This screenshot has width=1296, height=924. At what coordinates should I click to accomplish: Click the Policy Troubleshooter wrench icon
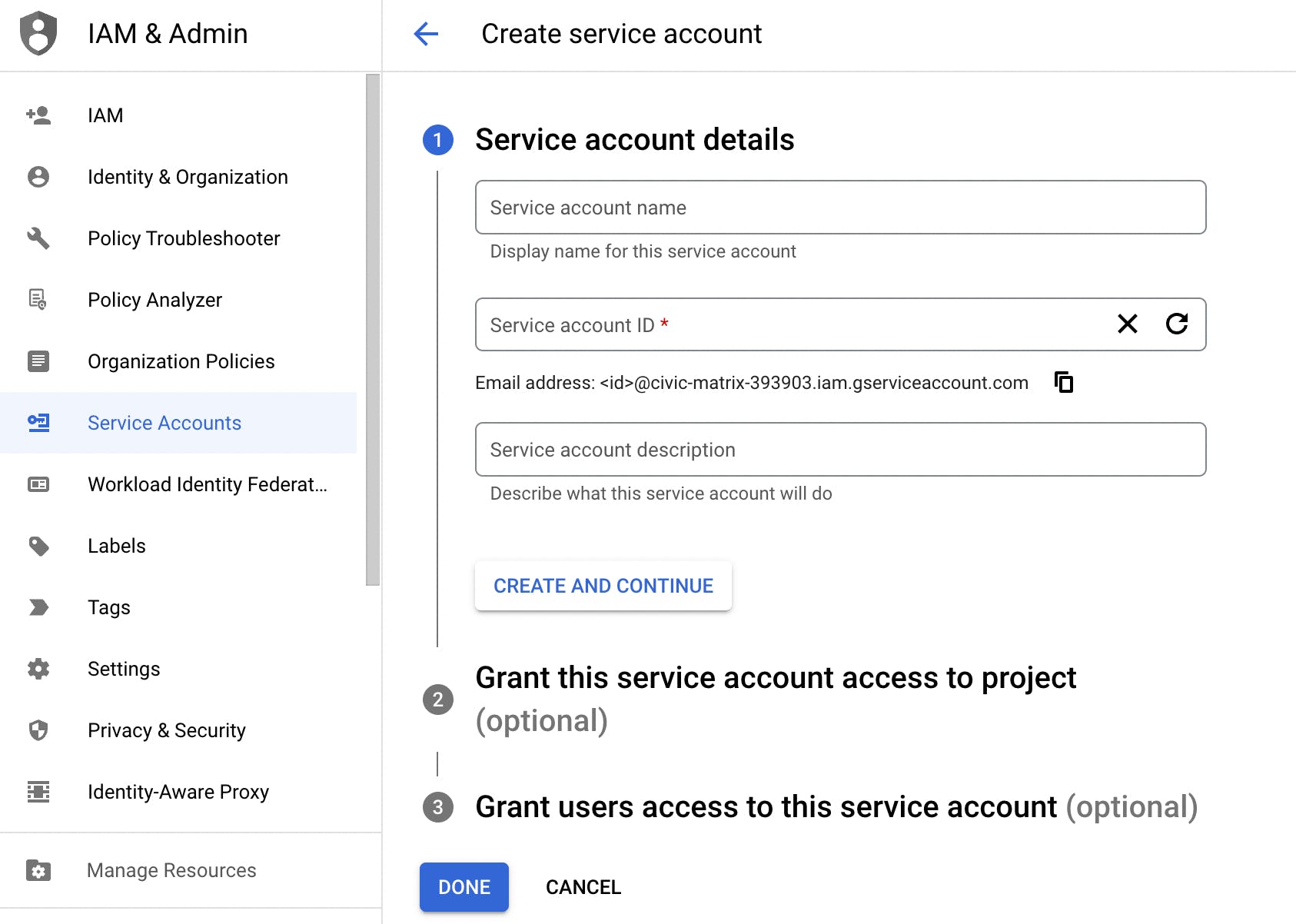(38, 238)
